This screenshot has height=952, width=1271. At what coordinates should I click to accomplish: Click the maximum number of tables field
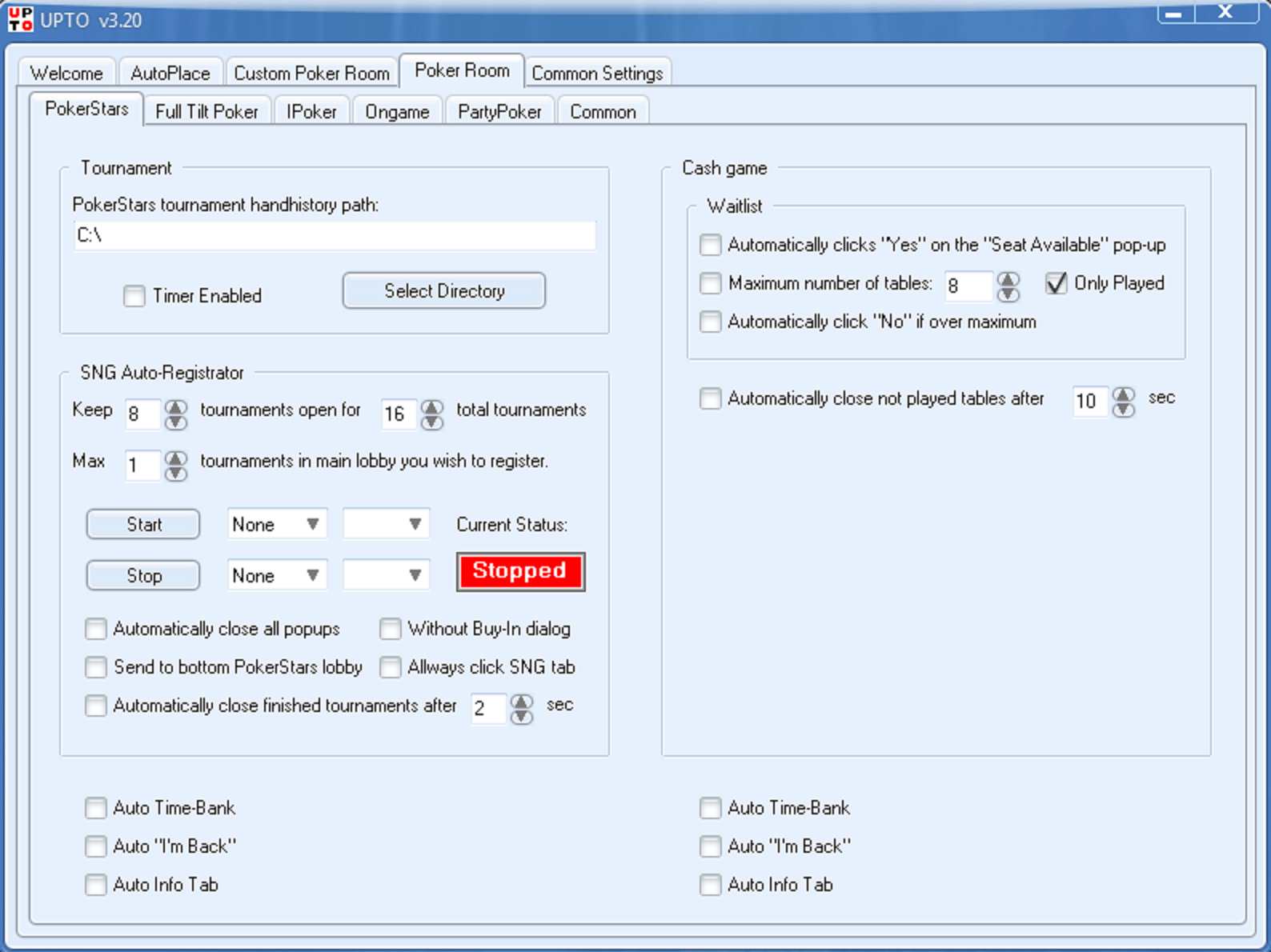968,286
